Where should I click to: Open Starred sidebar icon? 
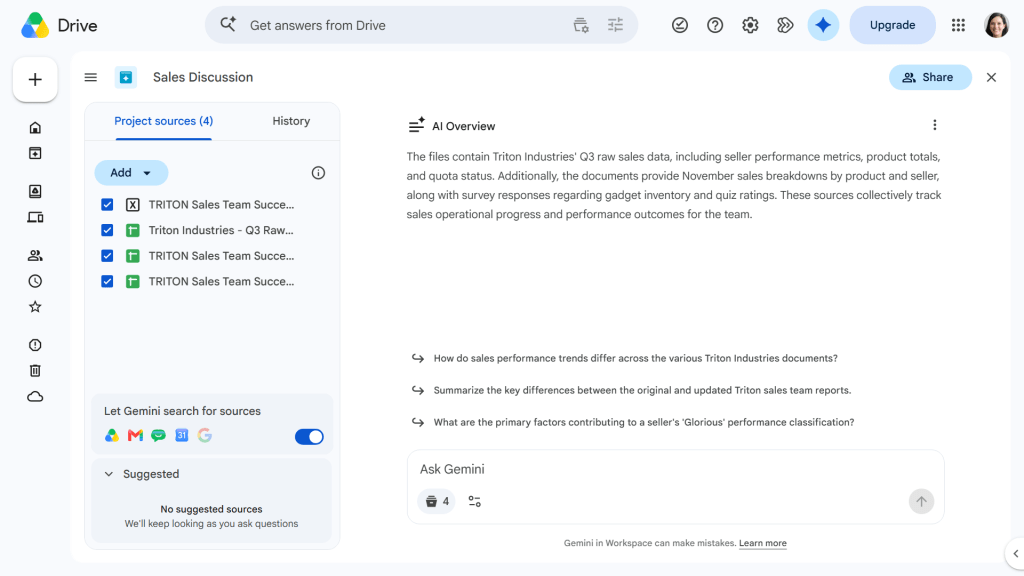pyautogui.click(x=35, y=306)
